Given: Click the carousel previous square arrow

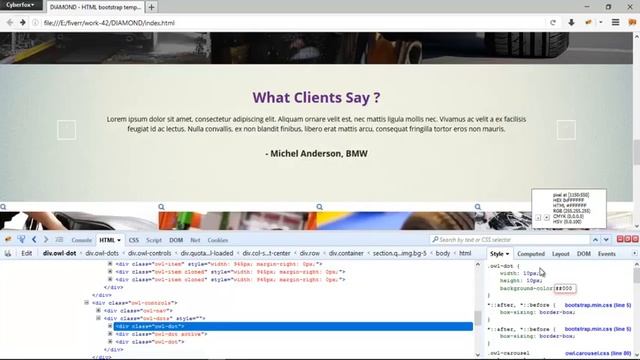Looking at the screenshot, I should coord(67,130).
